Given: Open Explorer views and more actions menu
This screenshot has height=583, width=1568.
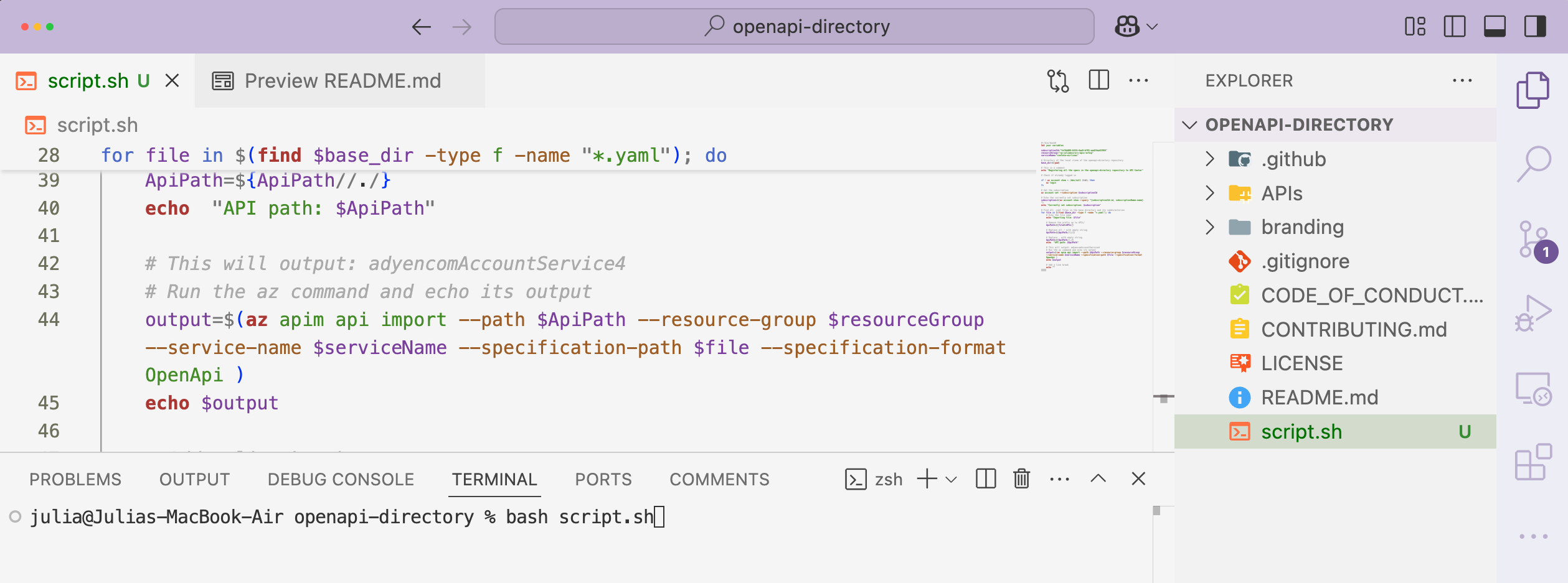Looking at the screenshot, I should (x=1462, y=81).
